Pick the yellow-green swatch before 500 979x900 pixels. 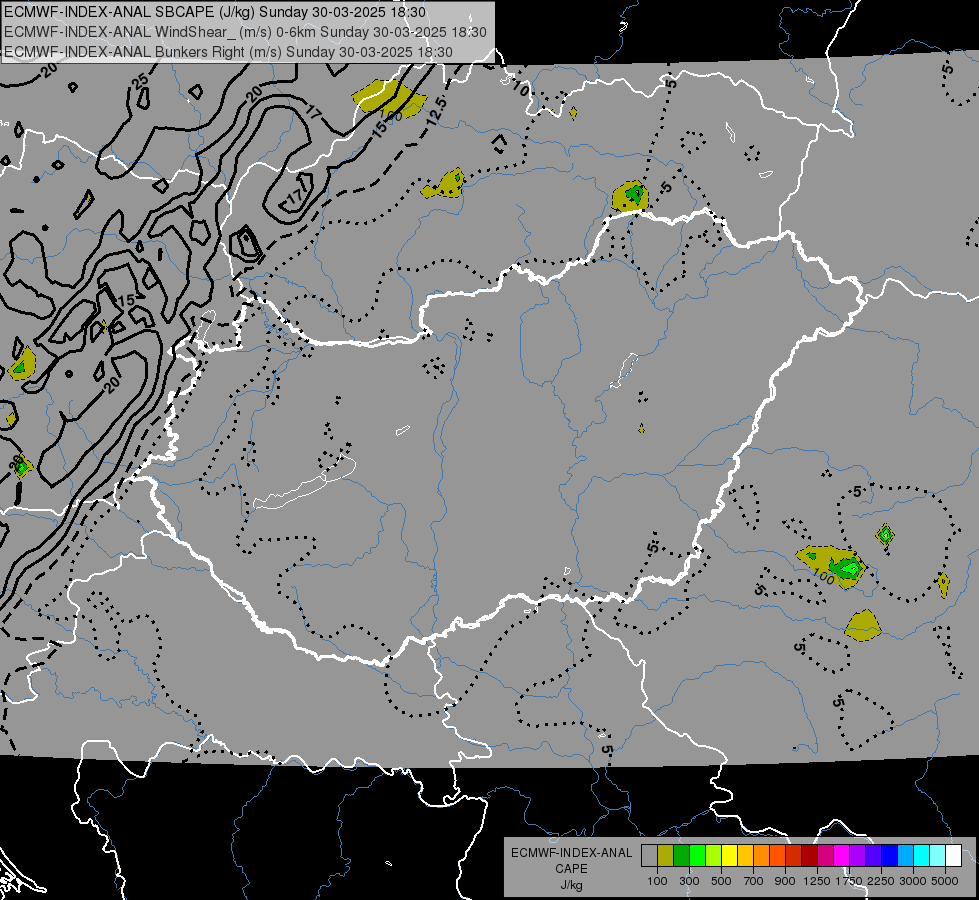pos(713,856)
